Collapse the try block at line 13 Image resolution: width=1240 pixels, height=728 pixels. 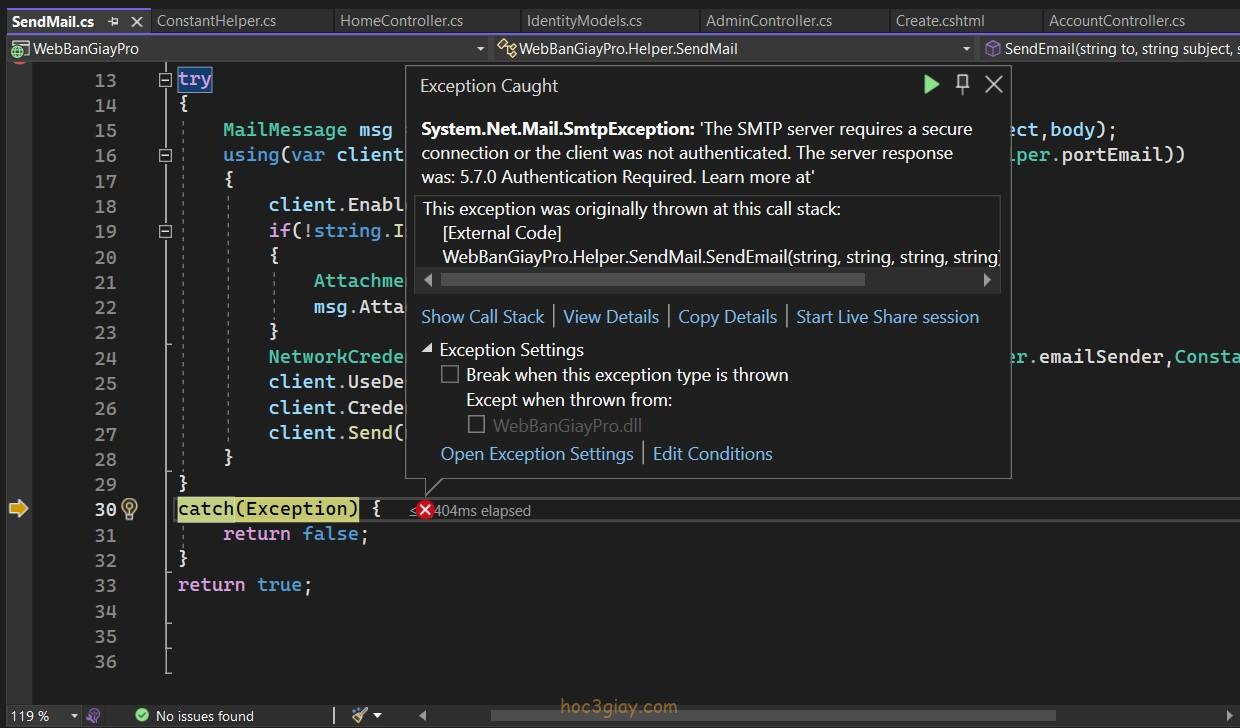(x=166, y=80)
